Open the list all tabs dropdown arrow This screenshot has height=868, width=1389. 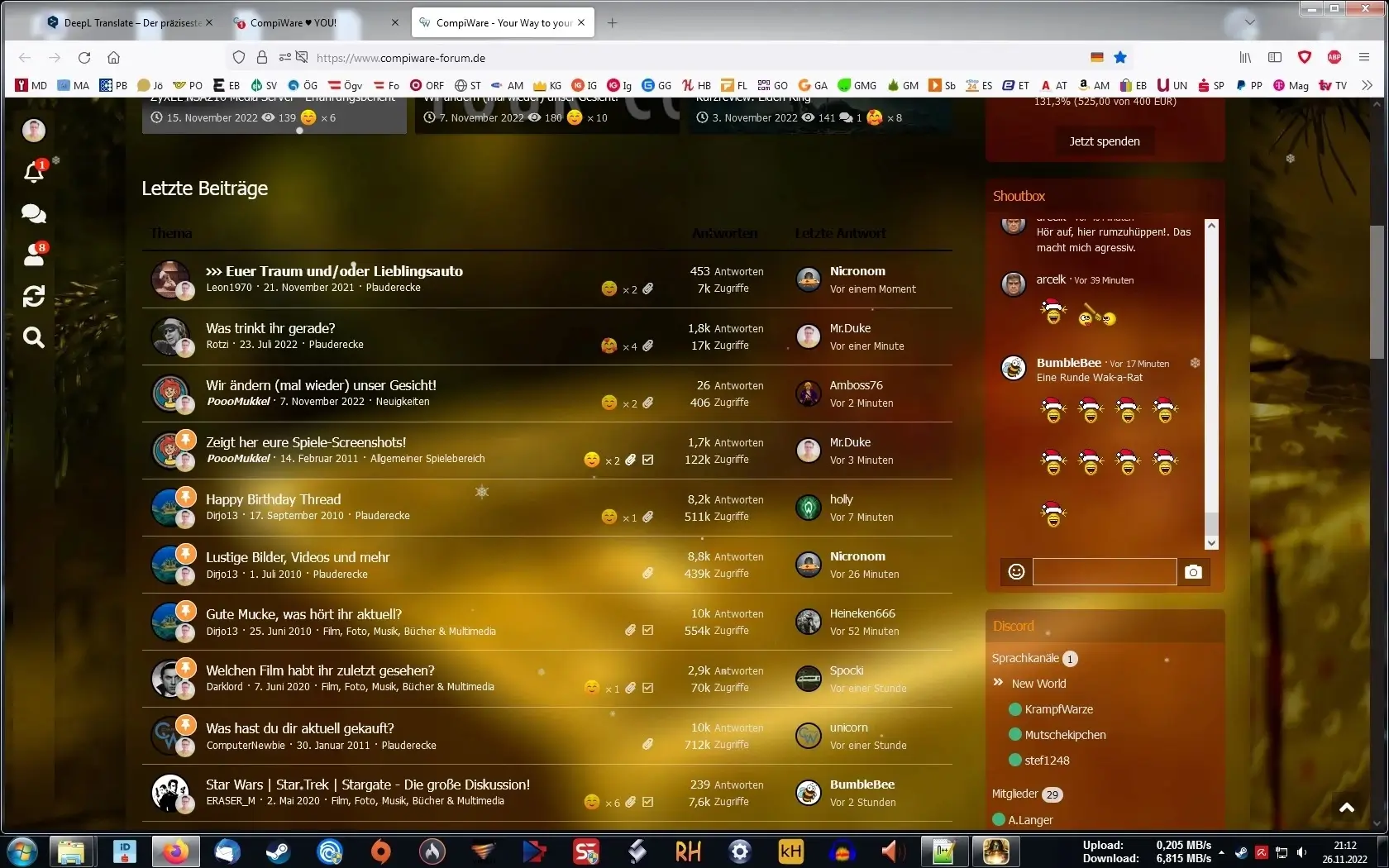1250,23
